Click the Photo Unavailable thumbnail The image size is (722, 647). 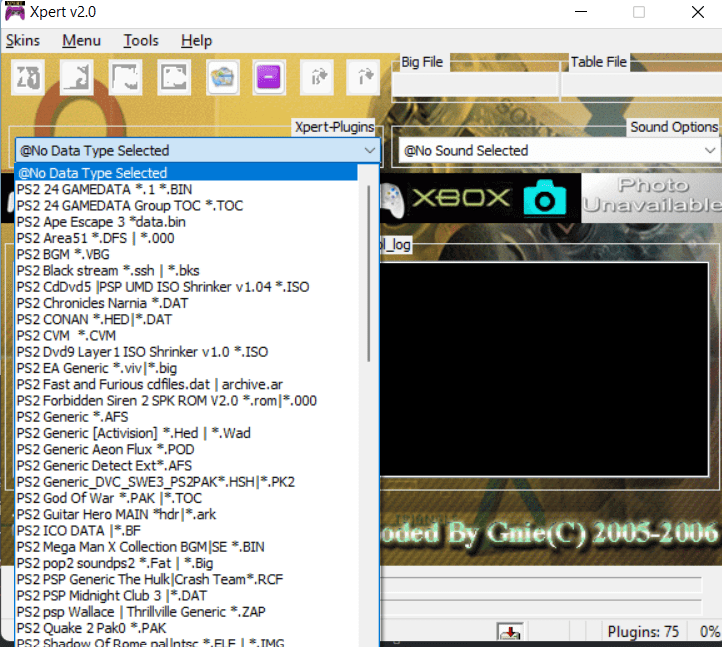[x=652, y=198]
